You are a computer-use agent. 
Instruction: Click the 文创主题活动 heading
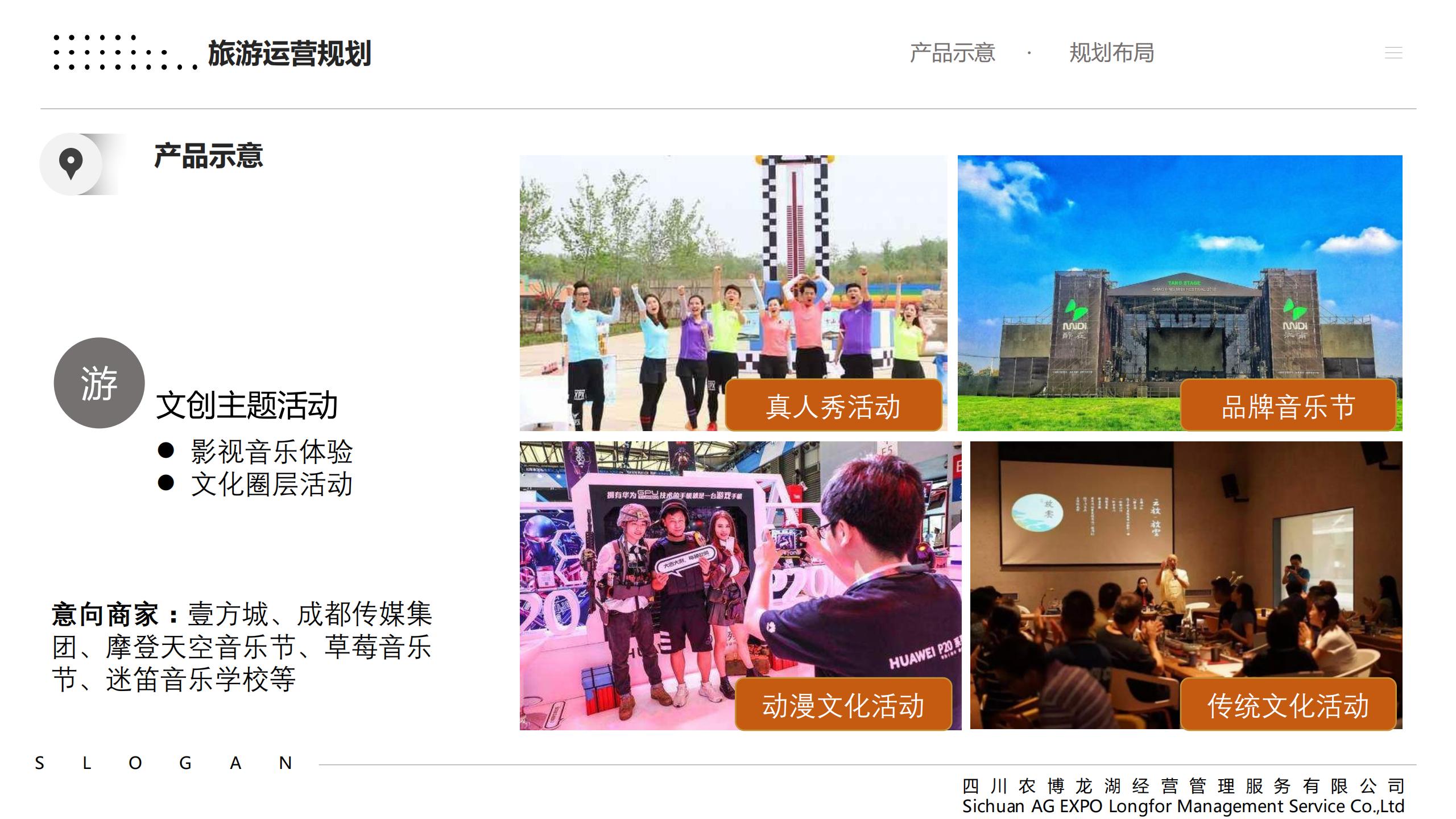point(247,406)
